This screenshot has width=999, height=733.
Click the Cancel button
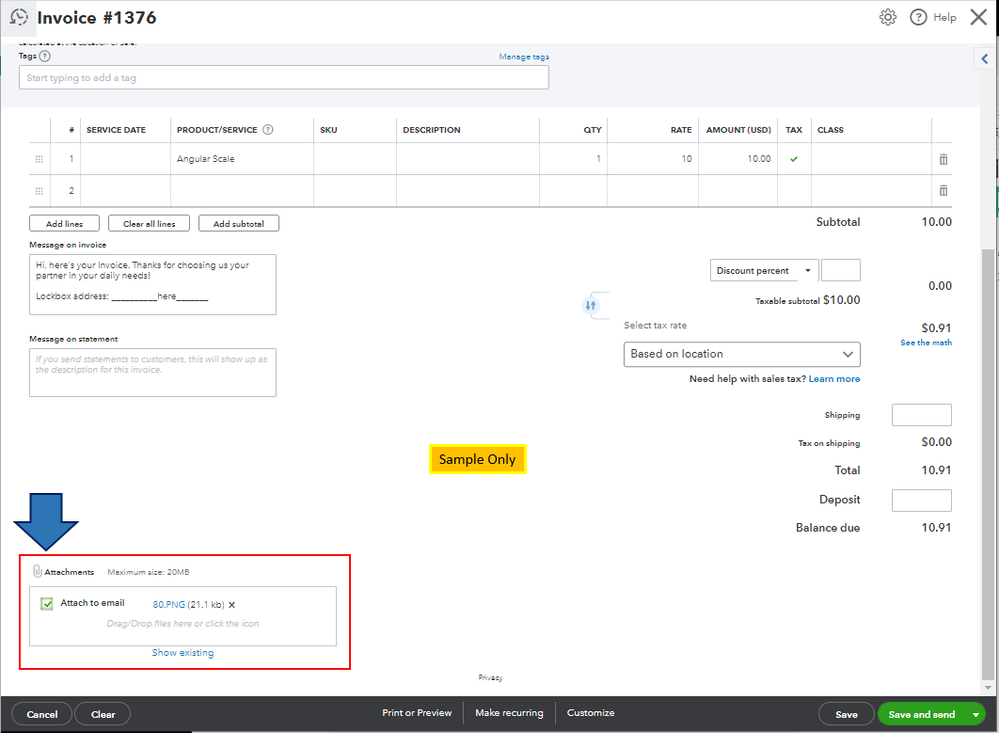coord(42,715)
